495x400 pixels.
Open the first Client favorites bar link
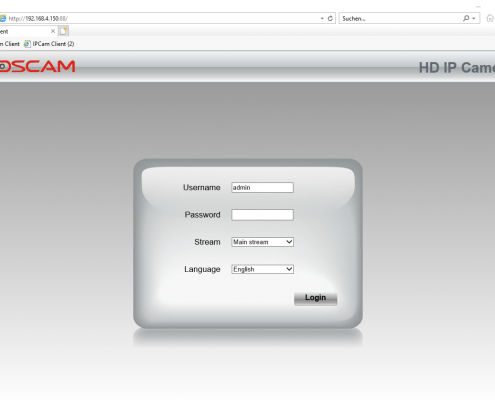10,44
